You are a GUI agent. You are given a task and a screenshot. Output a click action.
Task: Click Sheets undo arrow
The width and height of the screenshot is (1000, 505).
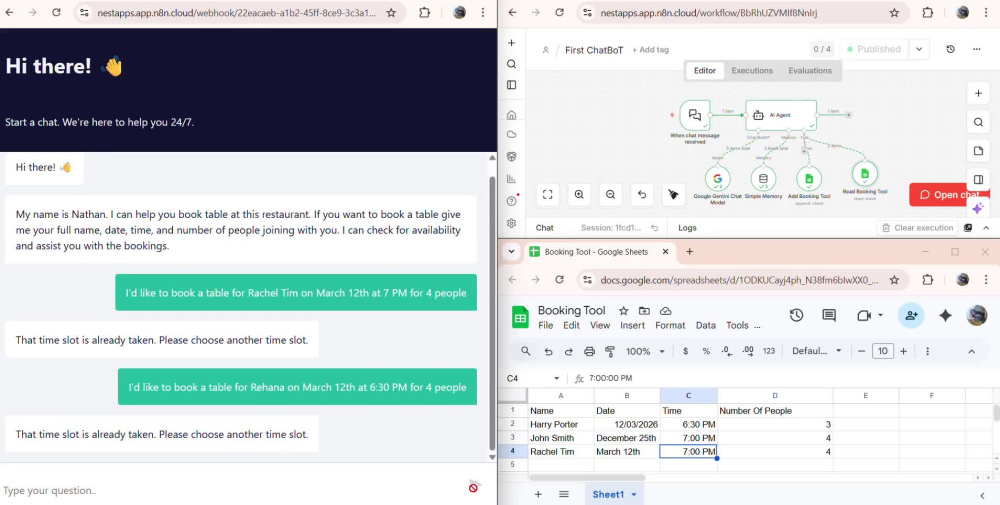pos(548,351)
